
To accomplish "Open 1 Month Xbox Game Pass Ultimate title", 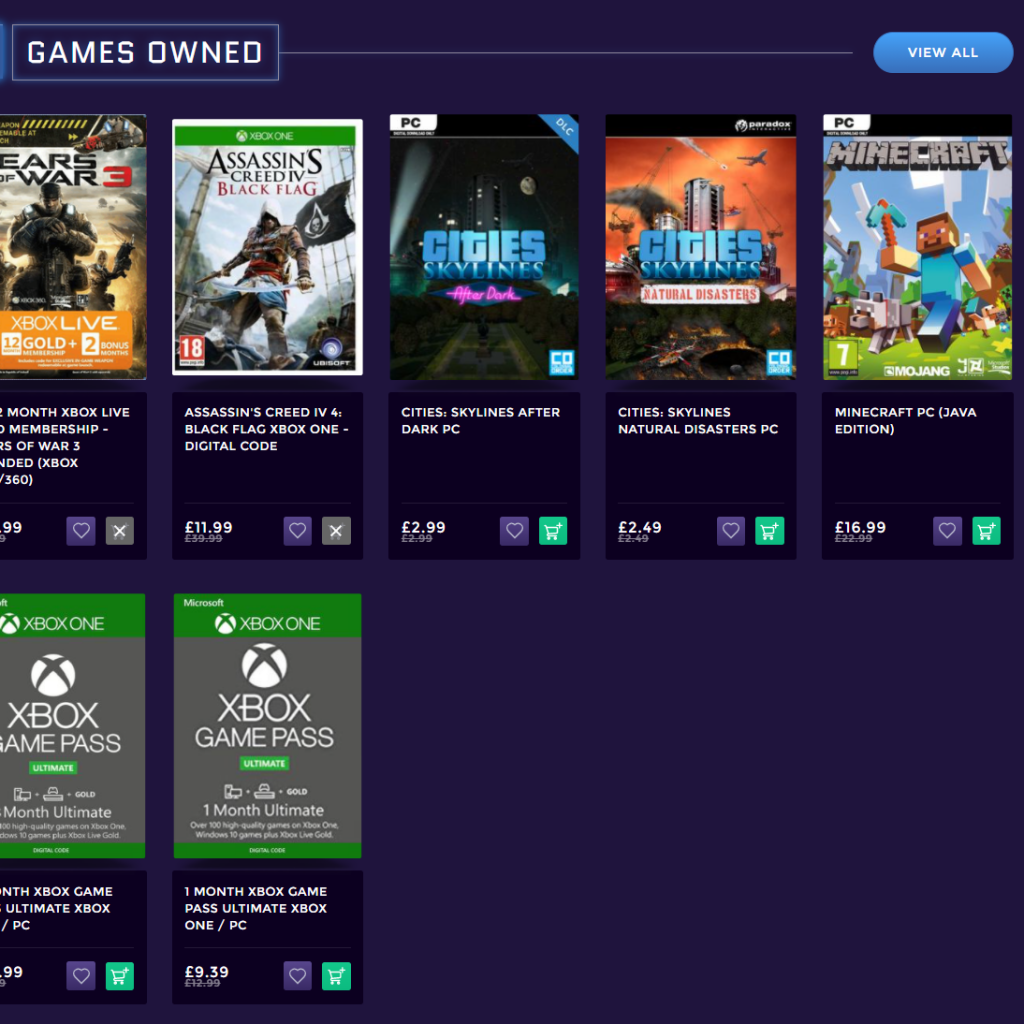I will click(255, 908).
